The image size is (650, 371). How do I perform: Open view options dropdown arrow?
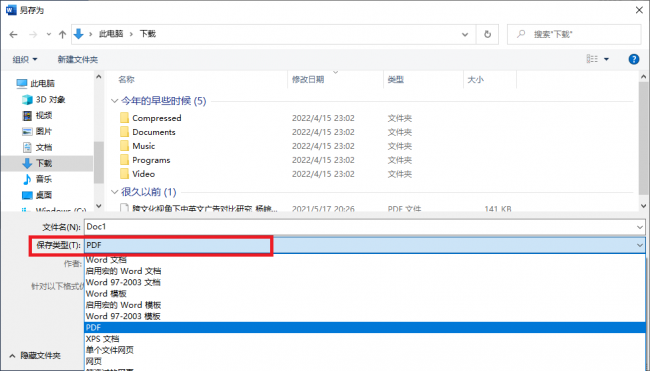(606, 59)
